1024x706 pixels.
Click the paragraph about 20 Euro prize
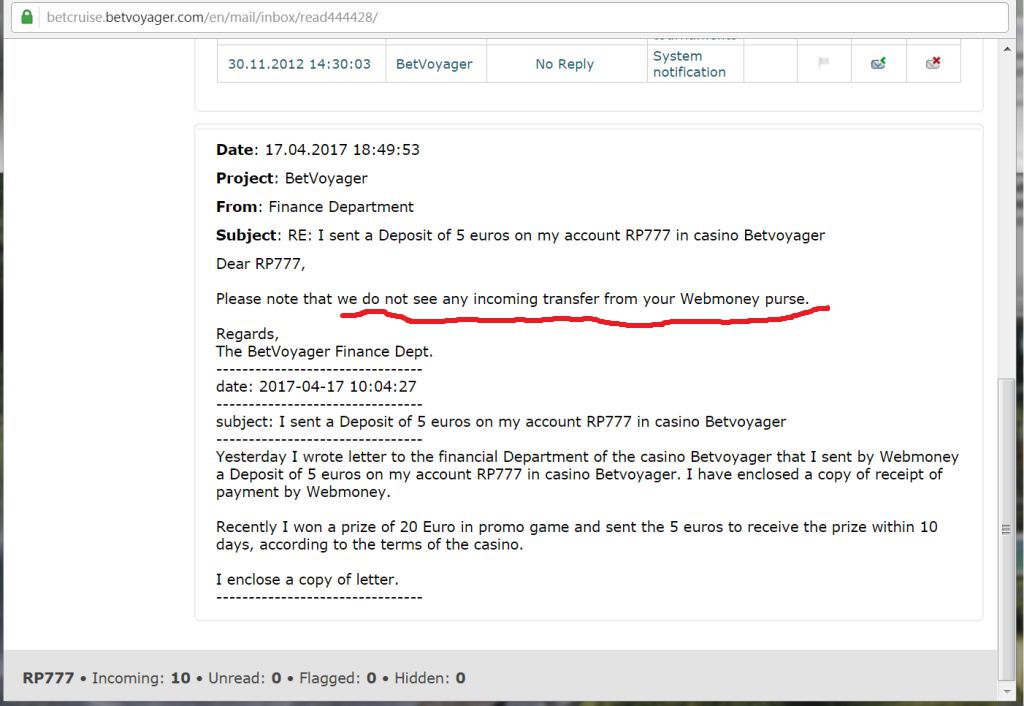[x=577, y=536]
